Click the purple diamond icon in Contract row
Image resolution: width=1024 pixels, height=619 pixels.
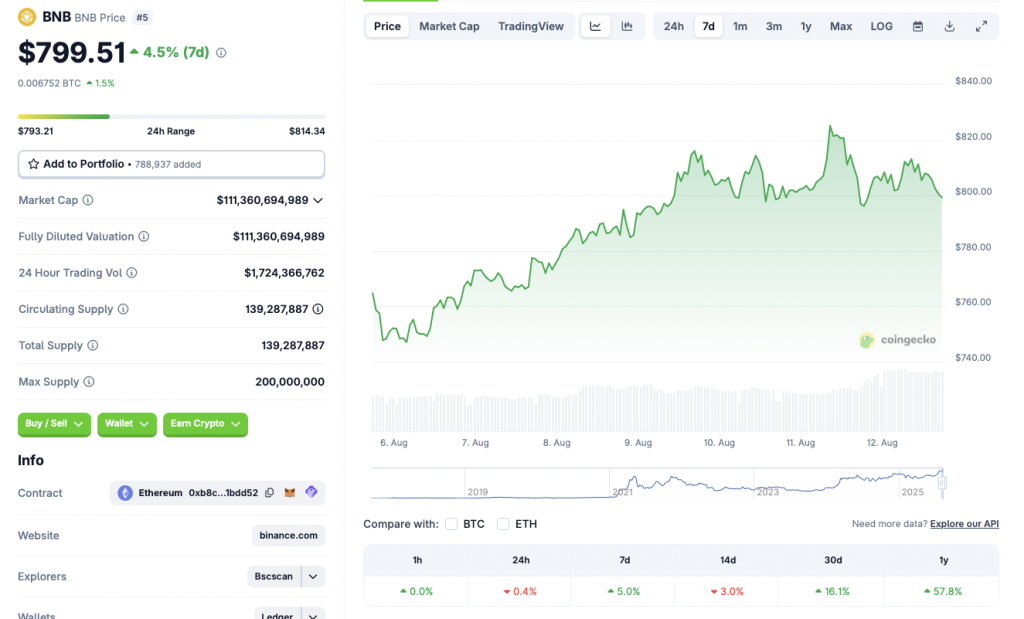tap(312, 492)
